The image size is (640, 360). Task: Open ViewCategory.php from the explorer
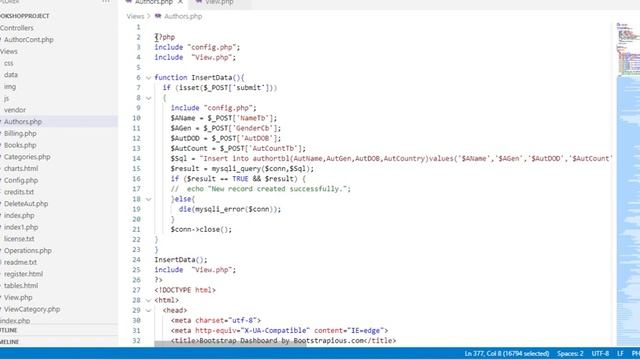click(32, 309)
